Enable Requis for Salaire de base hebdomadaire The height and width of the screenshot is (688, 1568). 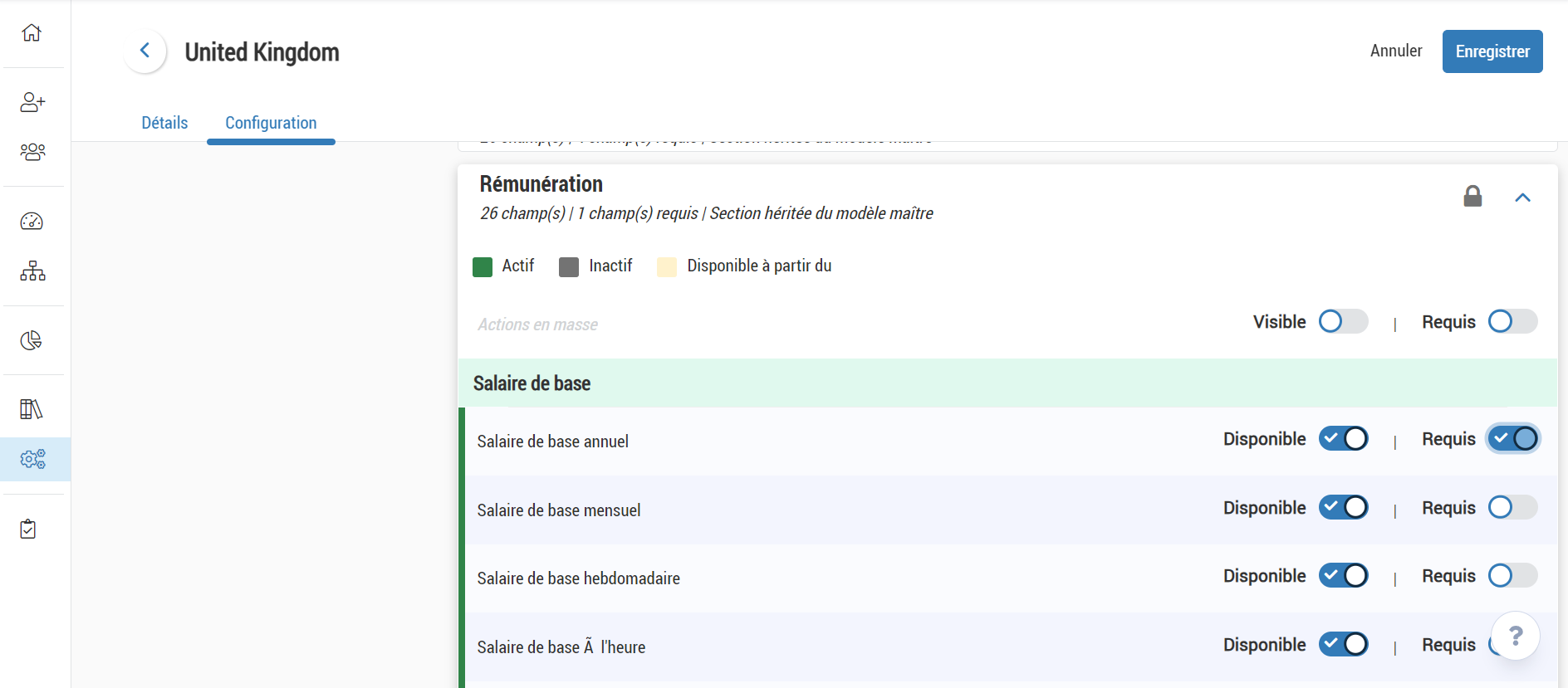pyautogui.click(x=1512, y=575)
